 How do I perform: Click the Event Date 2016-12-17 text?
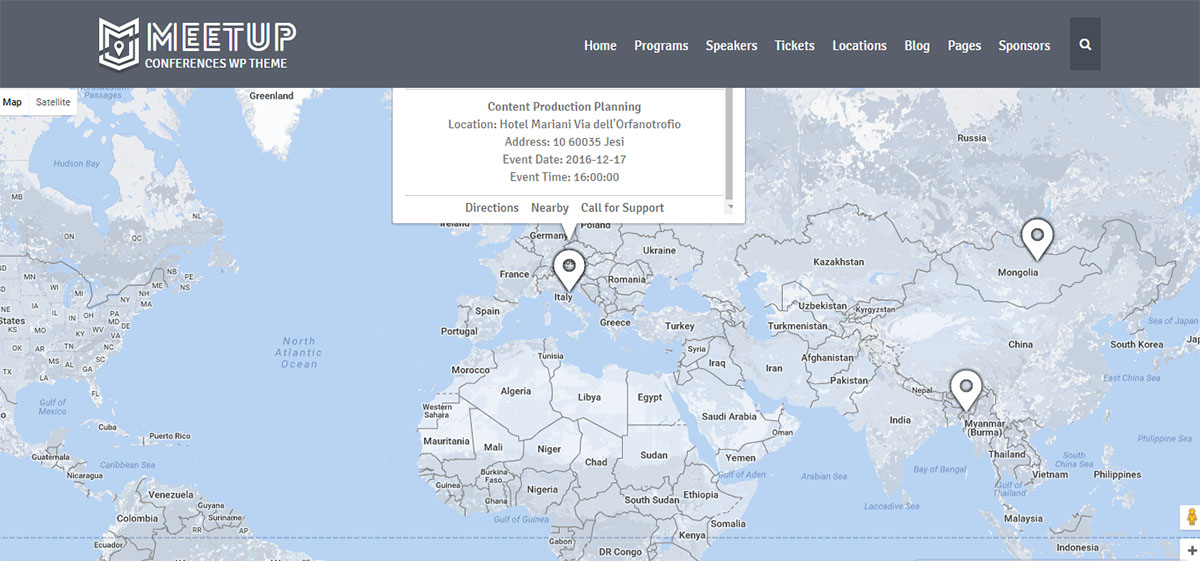click(x=564, y=159)
